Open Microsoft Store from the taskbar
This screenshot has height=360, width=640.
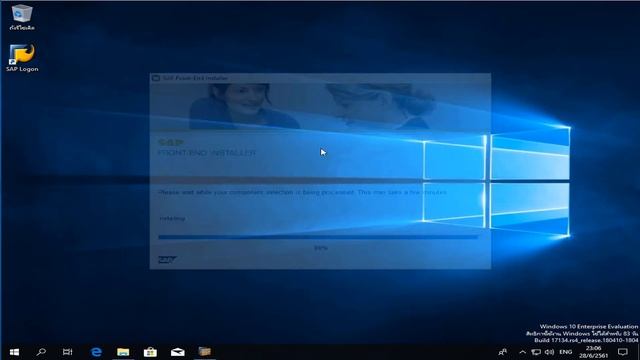(150, 352)
